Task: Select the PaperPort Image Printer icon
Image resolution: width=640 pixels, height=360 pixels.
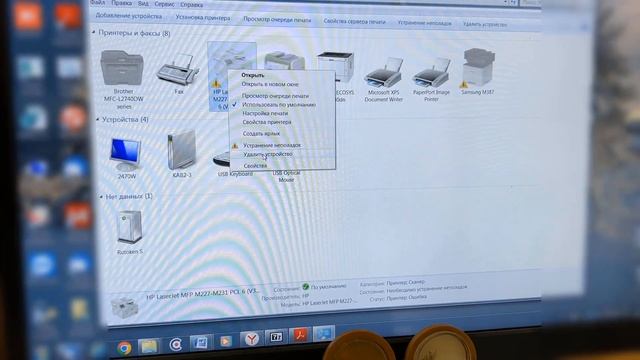Action: pos(431,73)
